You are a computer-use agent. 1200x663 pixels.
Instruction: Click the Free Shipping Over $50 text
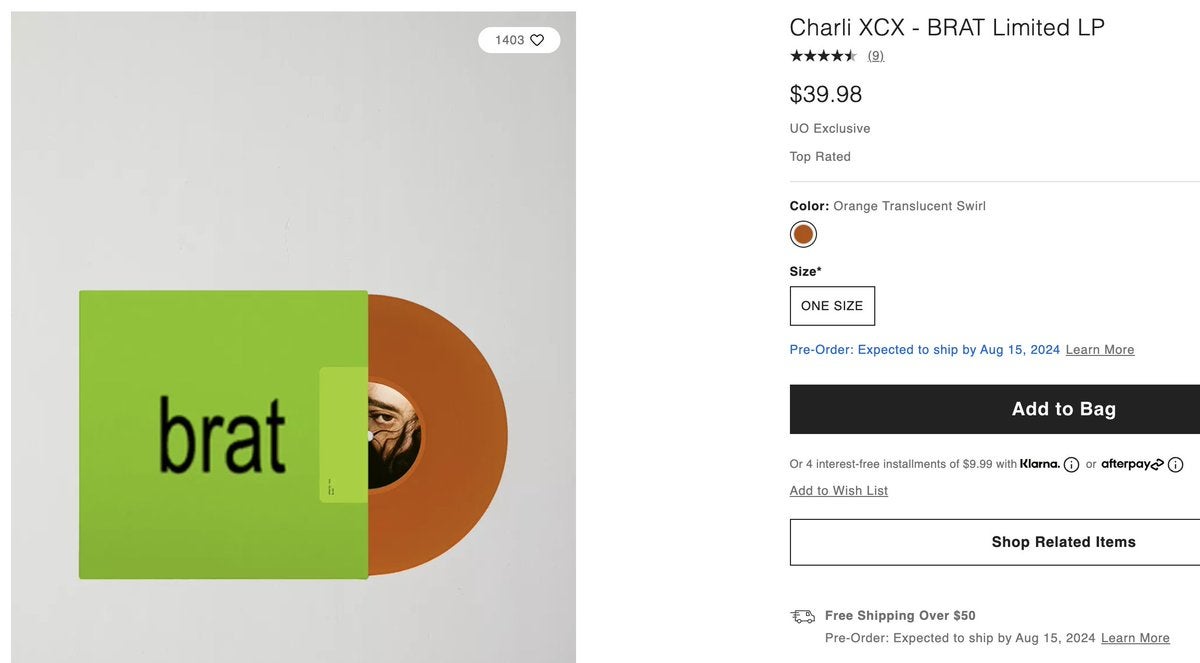pos(900,616)
